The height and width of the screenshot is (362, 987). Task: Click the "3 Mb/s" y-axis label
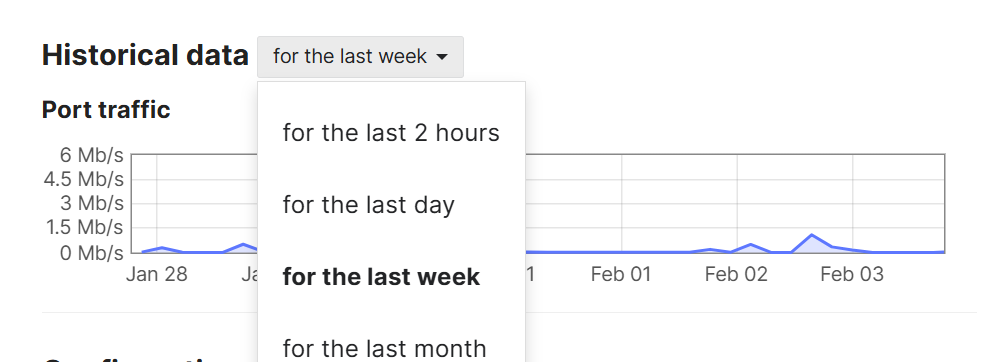(x=92, y=203)
